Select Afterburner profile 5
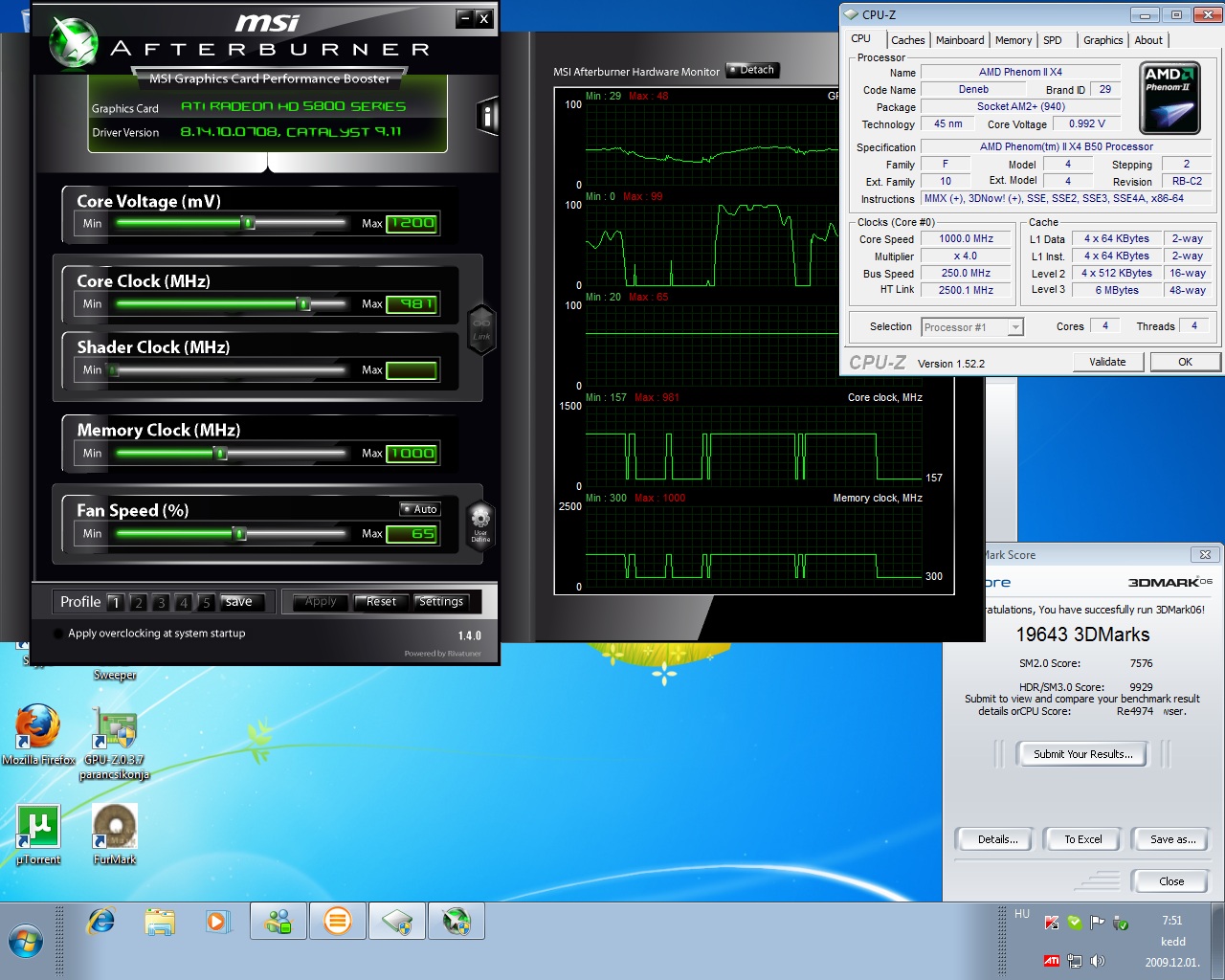The width and height of the screenshot is (1225, 980). coord(206,602)
